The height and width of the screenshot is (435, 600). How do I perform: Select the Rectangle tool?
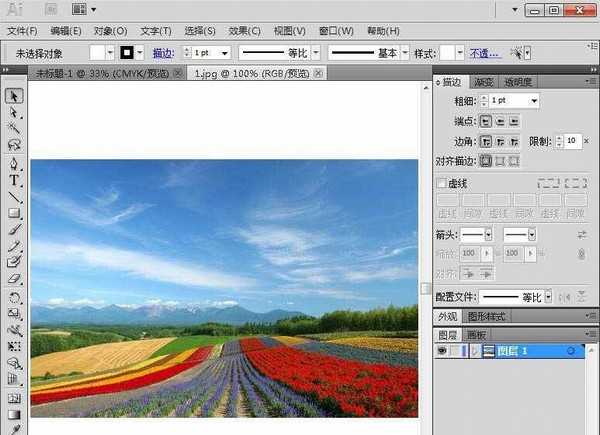point(14,213)
